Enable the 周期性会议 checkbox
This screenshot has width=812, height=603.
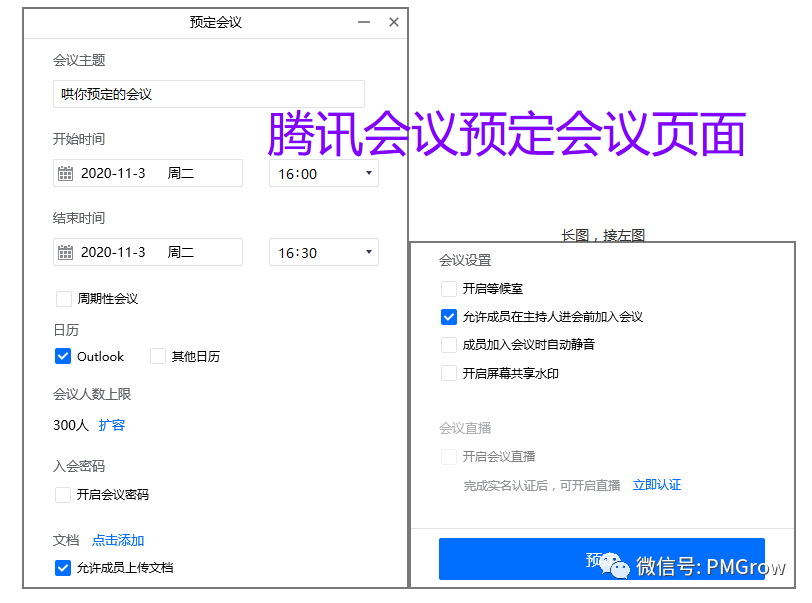(64, 299)
